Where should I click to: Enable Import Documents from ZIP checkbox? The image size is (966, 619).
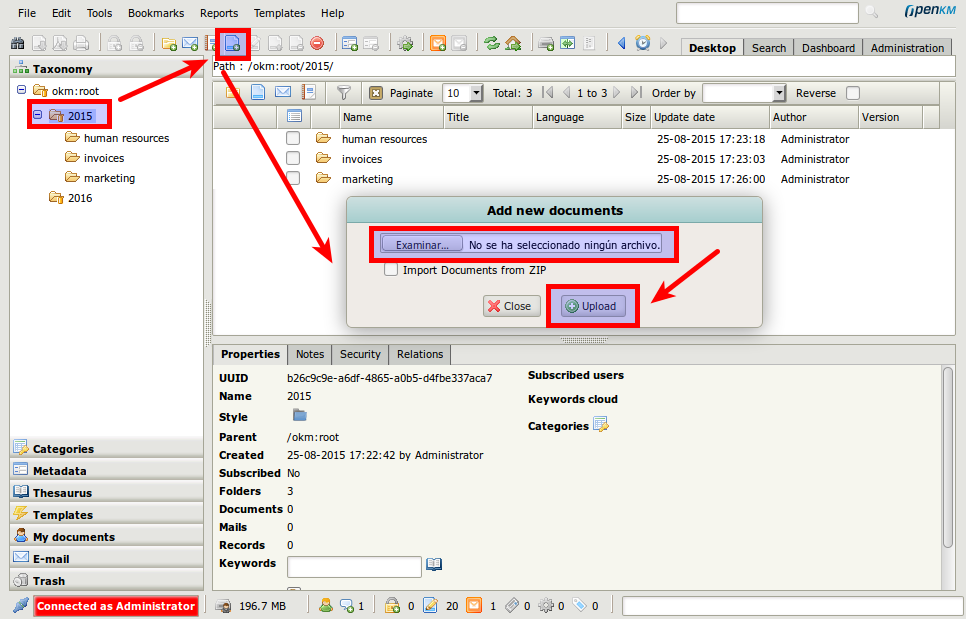pyautogui.click(x=391, y=270)
